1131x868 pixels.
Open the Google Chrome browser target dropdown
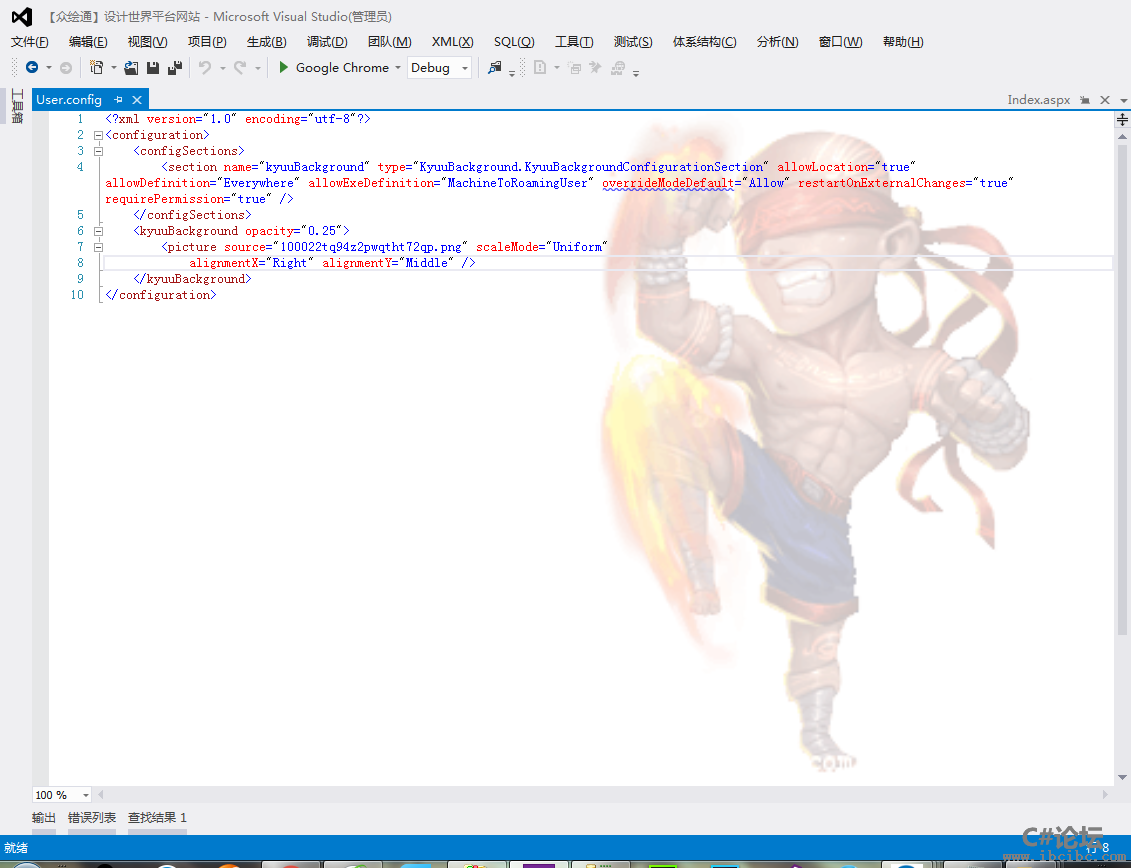pyautogui.click(x=397, y=68)
